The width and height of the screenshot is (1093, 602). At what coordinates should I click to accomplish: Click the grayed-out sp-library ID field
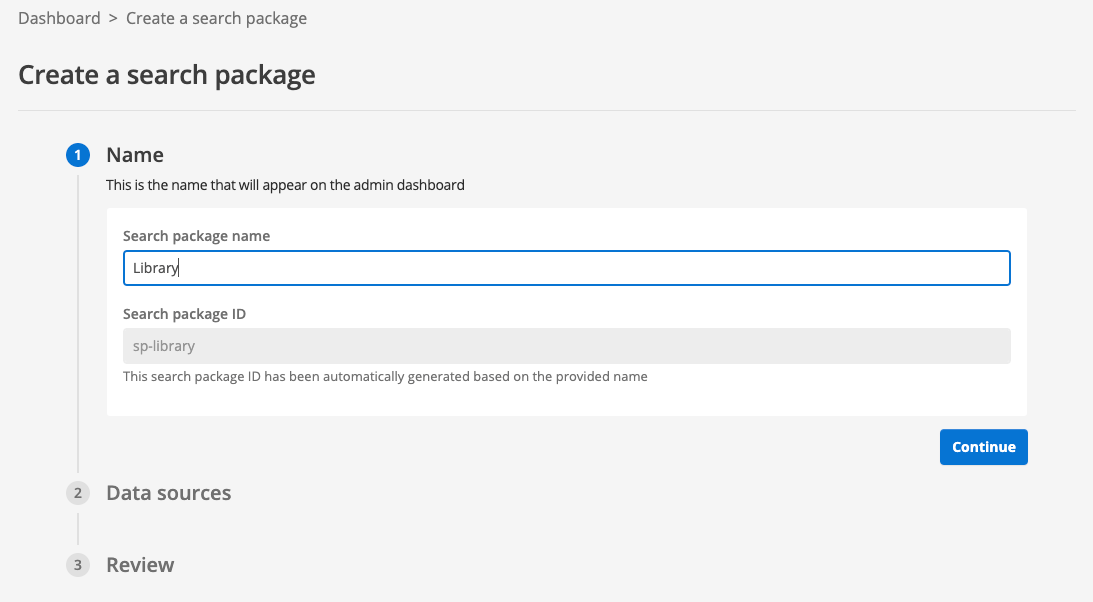(566, 345)
